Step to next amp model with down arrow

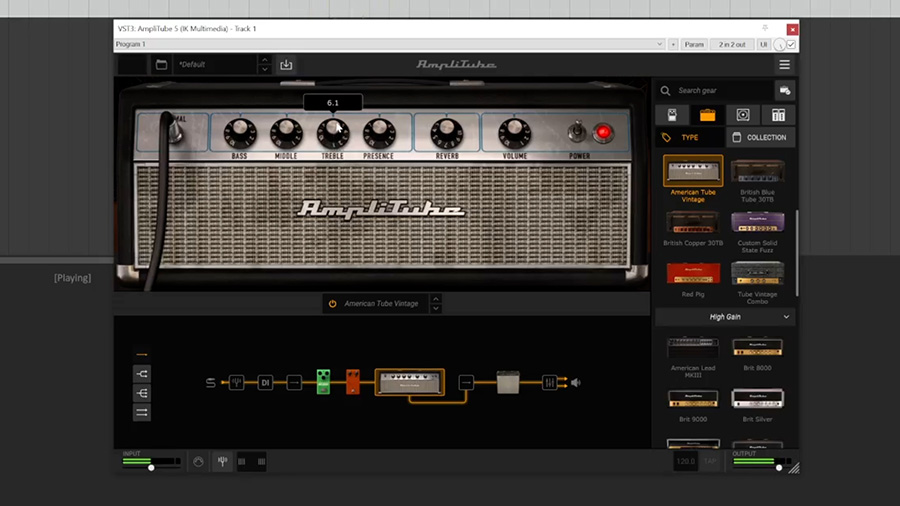tap(436, 309)
